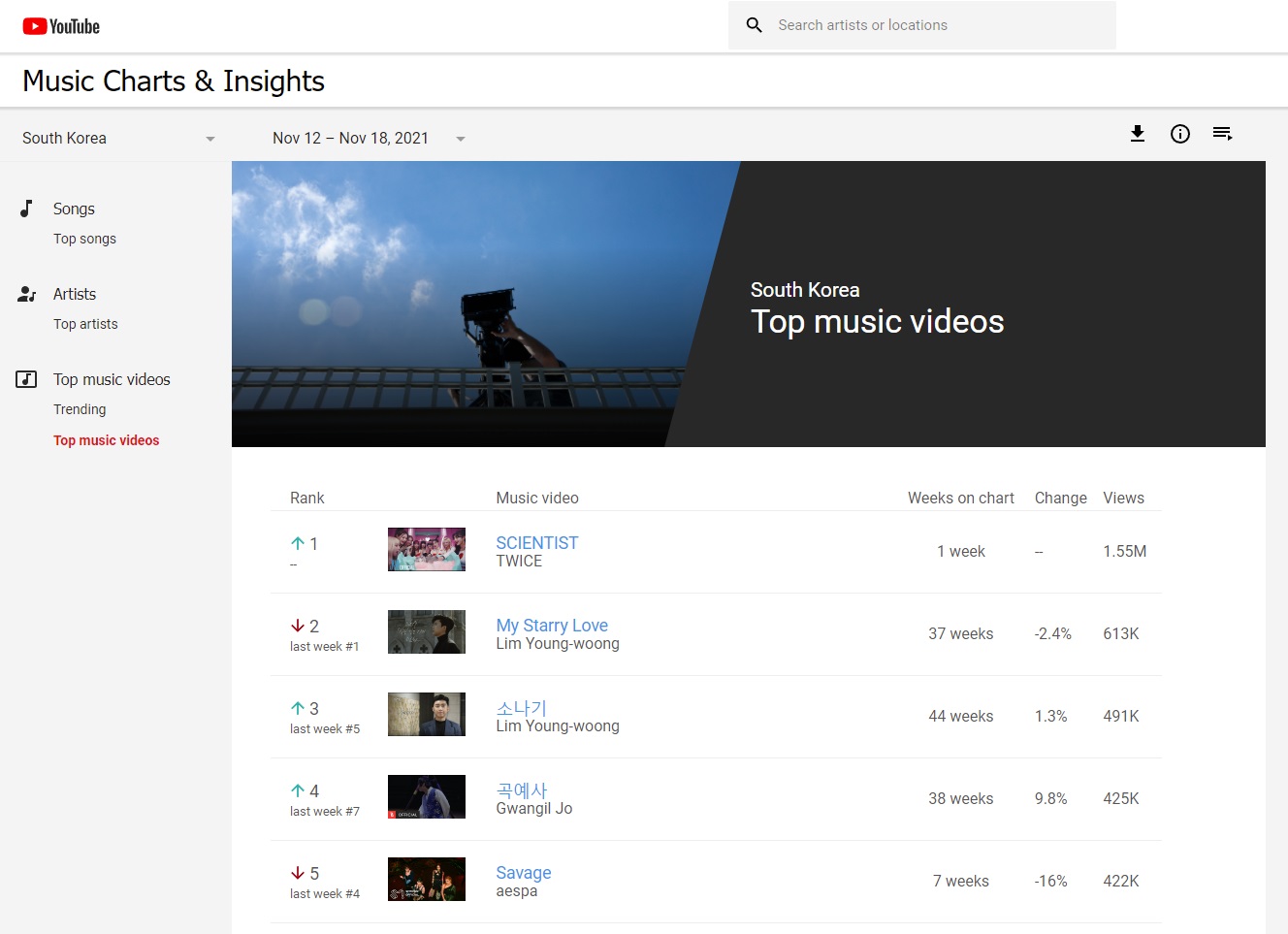Click the aespa artist name
This screenshot has height=934, width=1288.
pos(516,891)
